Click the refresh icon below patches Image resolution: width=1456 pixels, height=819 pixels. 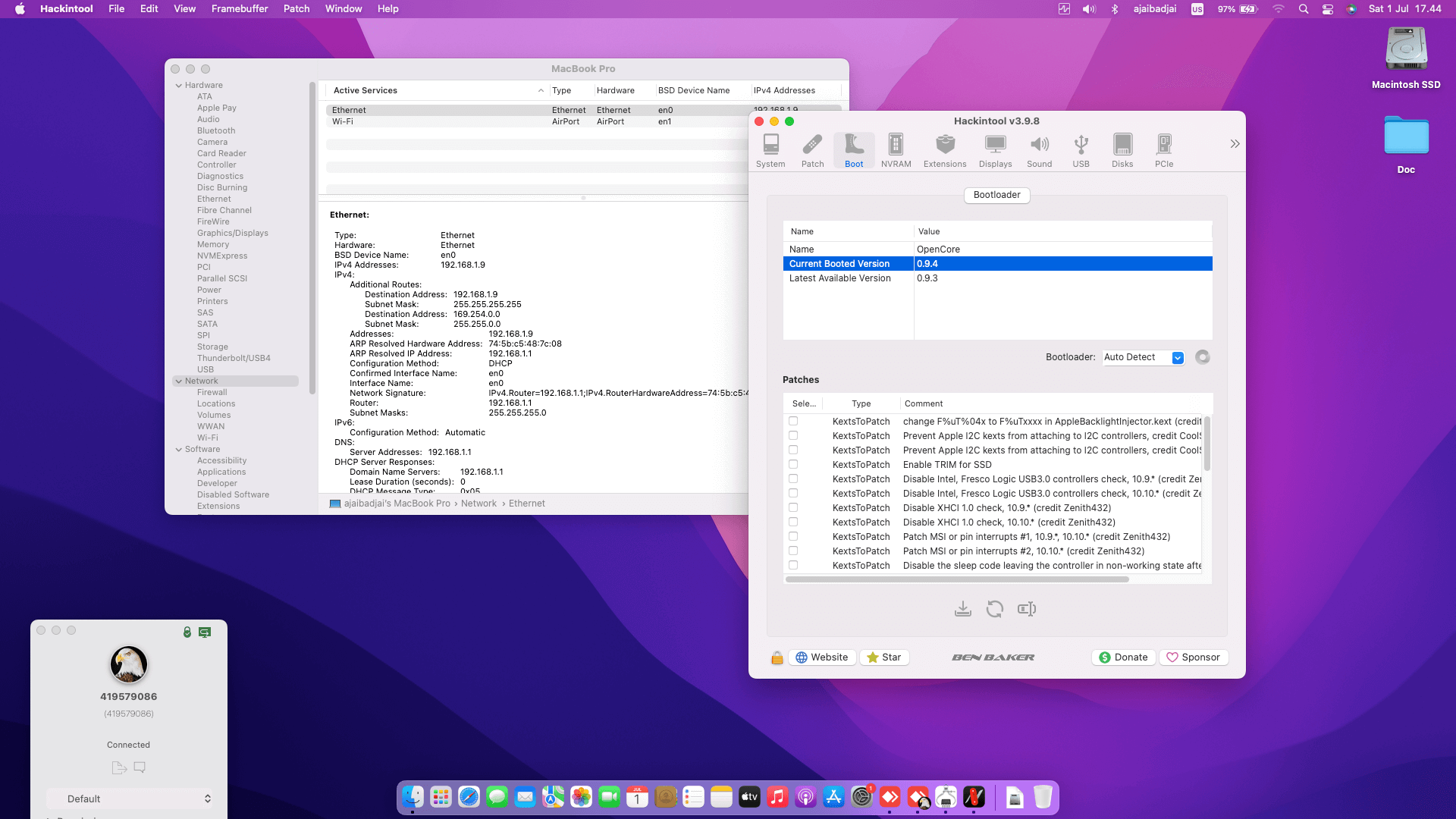tap(994, 609)
